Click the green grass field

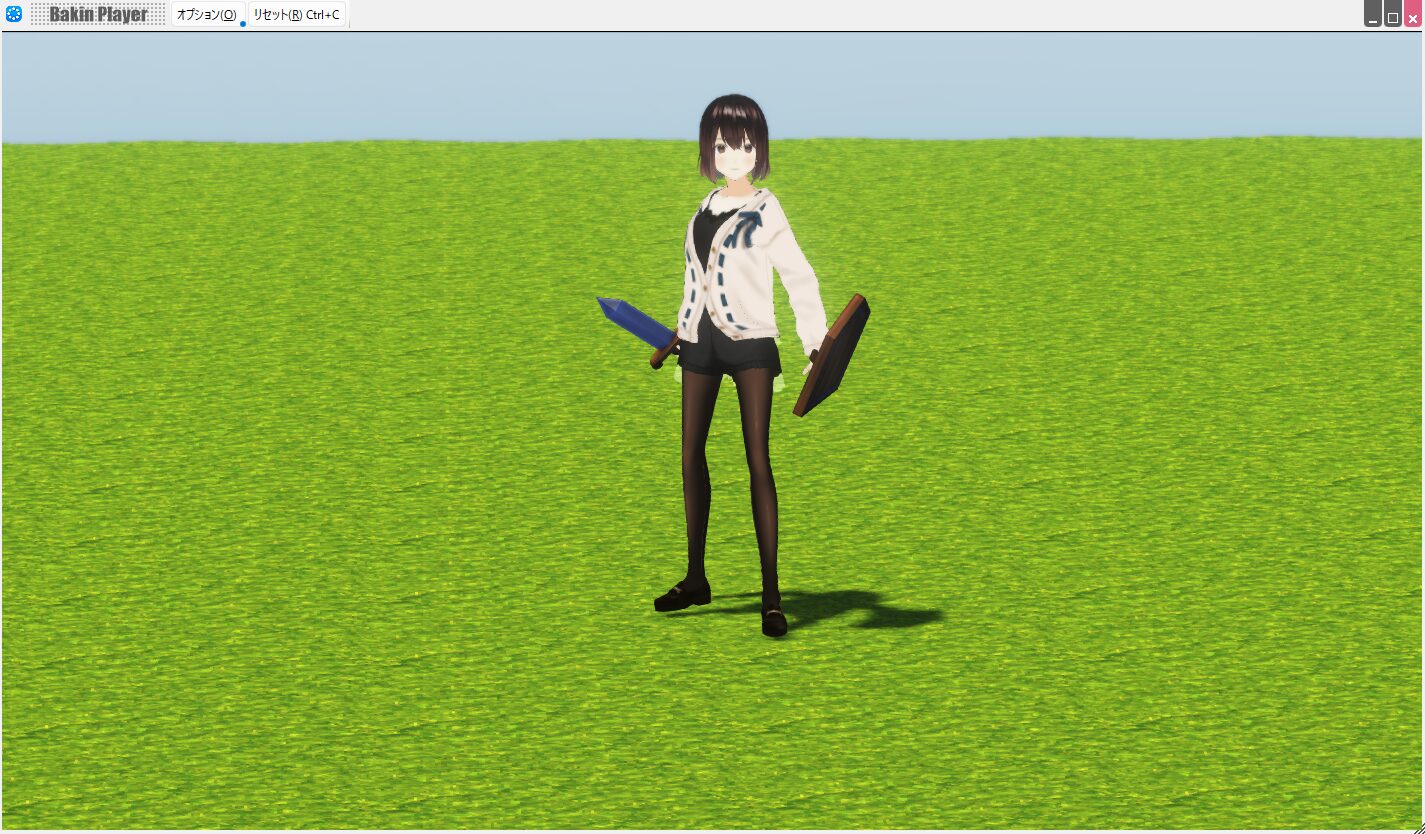[300, 500]
